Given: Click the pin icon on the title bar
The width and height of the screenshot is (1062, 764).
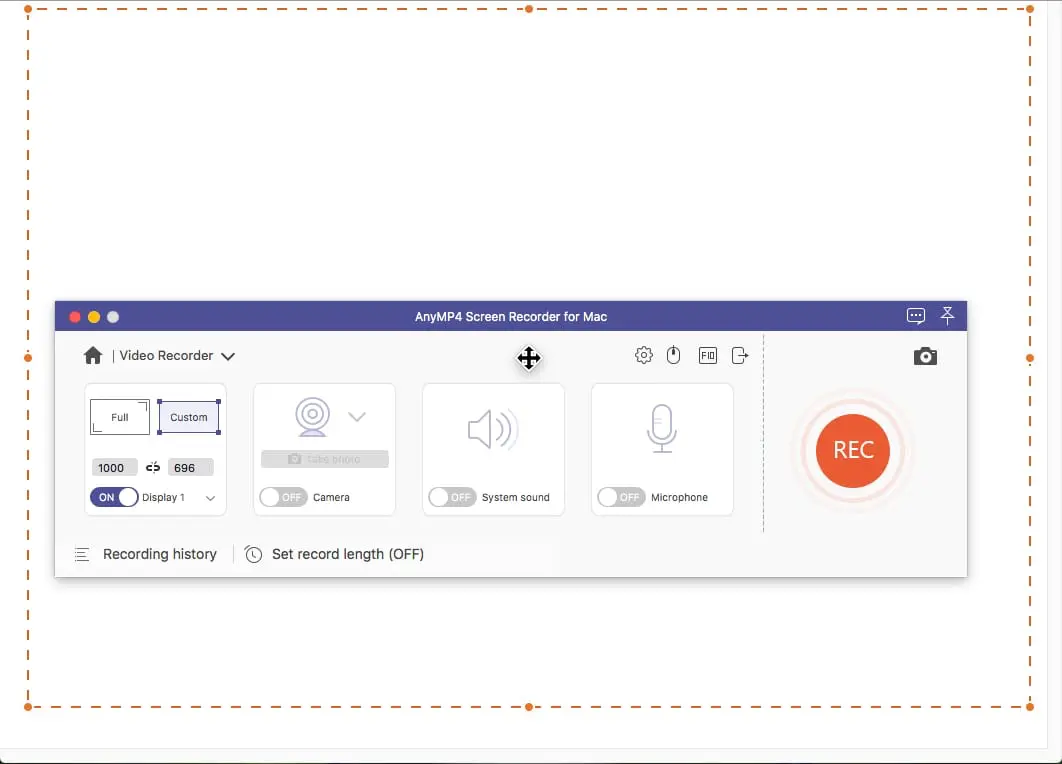Looking at the screenshot, I should 947,316.
